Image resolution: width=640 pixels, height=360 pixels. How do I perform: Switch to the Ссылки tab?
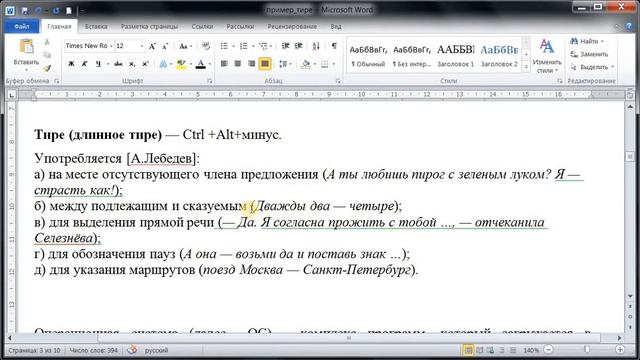202,26
